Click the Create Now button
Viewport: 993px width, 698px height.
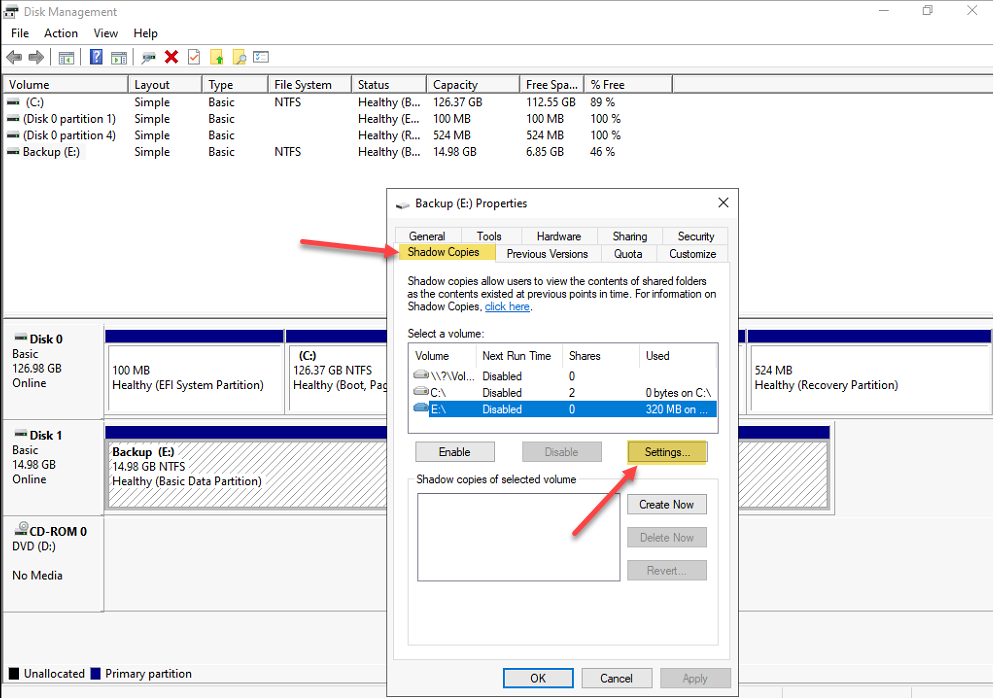point(666,504)
